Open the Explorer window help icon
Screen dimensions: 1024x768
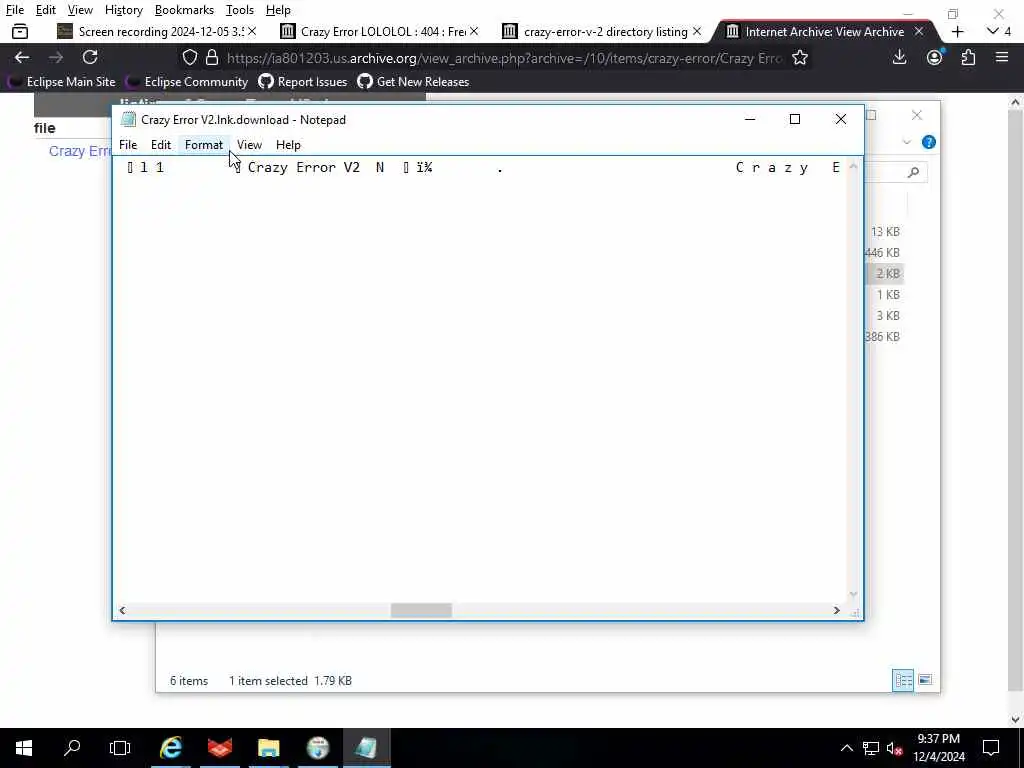[929, 142]
